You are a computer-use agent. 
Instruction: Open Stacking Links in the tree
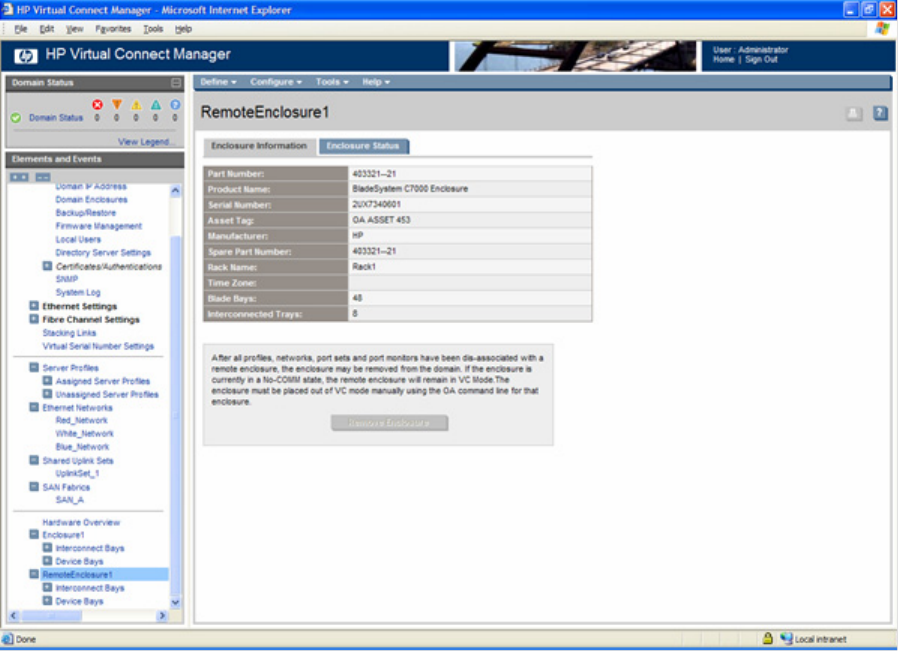(x=69, y=333)
